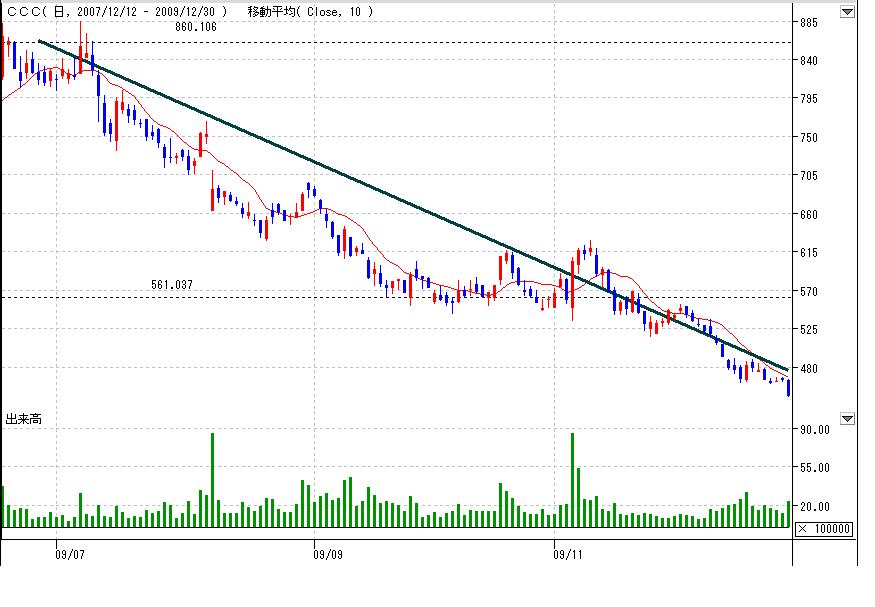Click the 出来高 volume panel label
875x607 pixels.
(24, 419)
